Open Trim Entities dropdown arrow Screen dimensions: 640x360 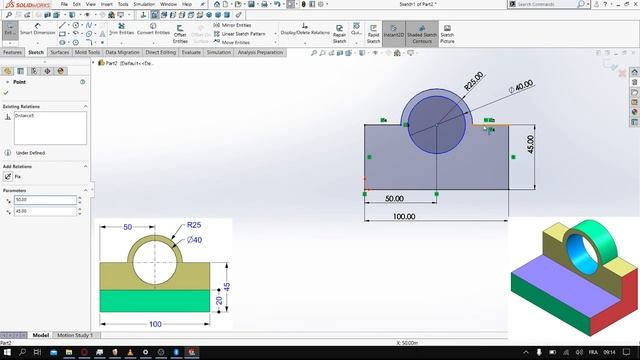pyautogui.click(x=122, y=42)
